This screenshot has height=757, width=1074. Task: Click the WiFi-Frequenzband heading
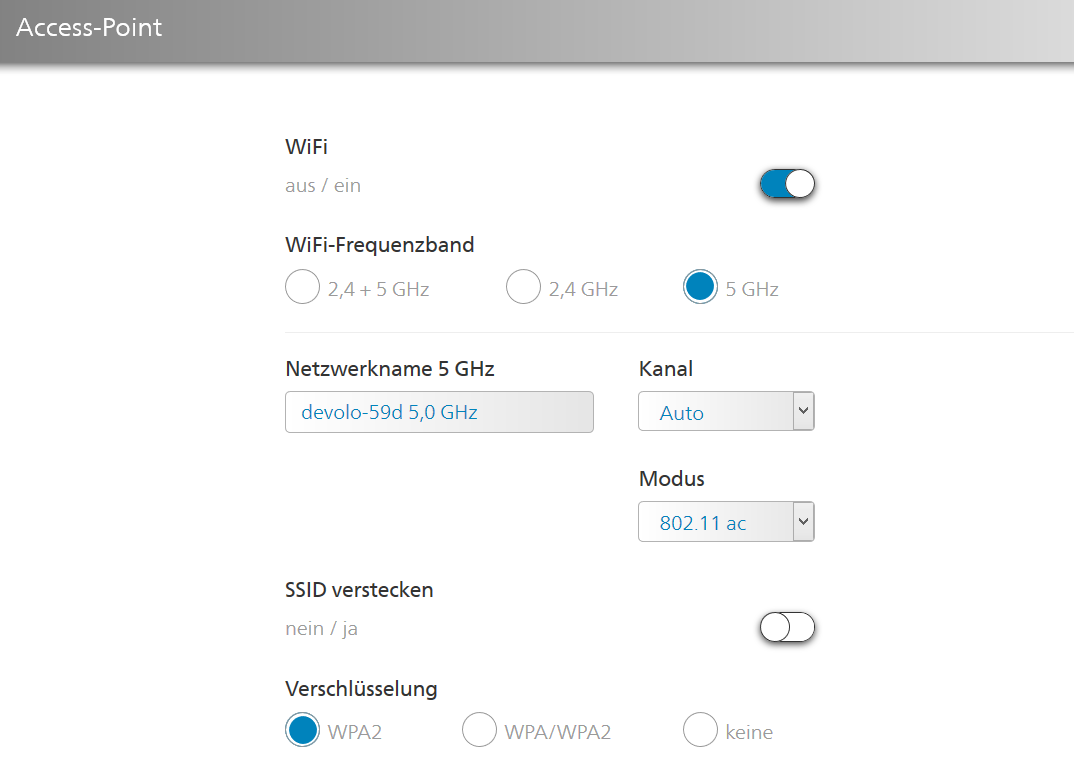tap(379, 245)
